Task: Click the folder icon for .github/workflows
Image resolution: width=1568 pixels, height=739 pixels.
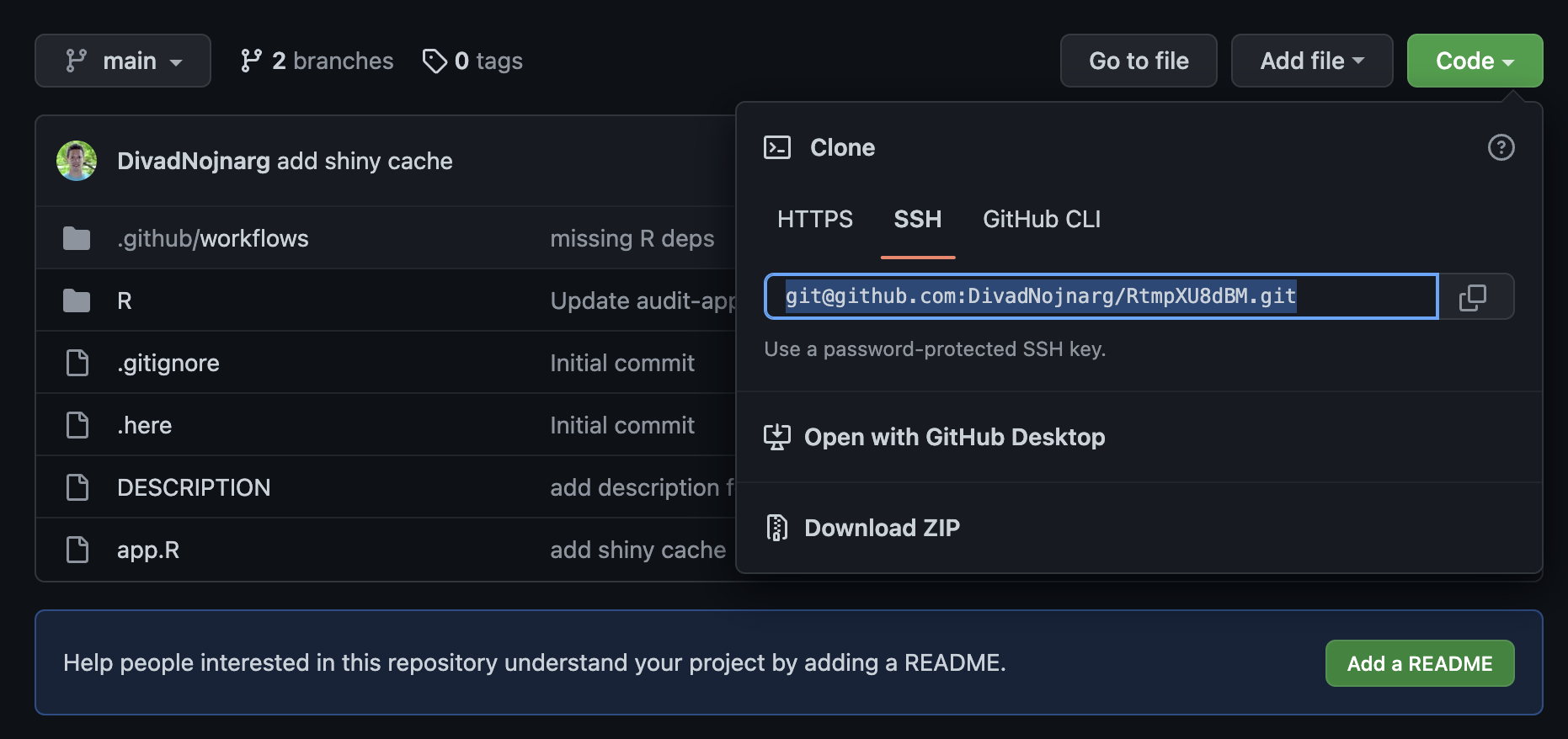Action: [x=77, y=238]
